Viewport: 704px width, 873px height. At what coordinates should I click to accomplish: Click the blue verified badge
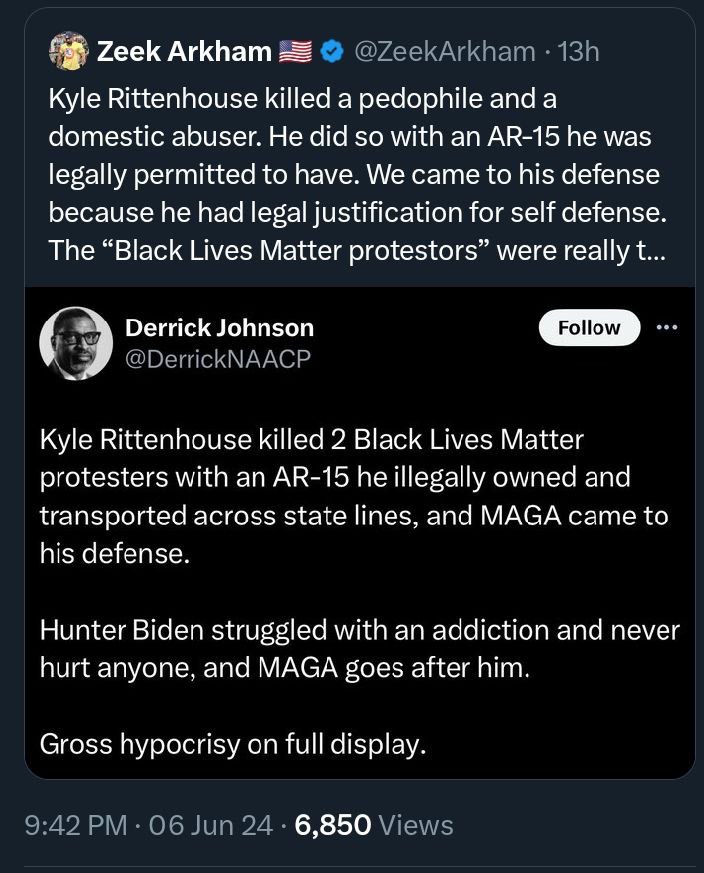pyautogui.click(x=335, y=51)
